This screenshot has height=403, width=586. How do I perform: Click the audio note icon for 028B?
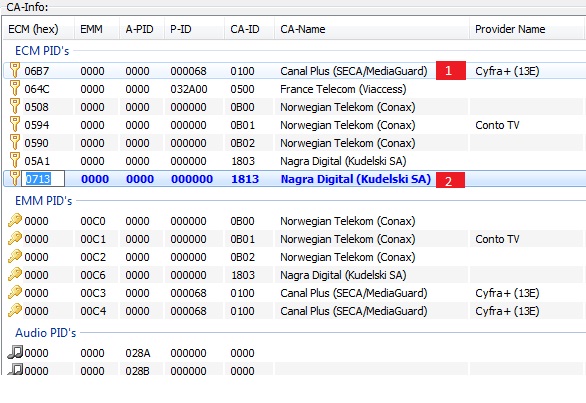[x=15, y=370]
